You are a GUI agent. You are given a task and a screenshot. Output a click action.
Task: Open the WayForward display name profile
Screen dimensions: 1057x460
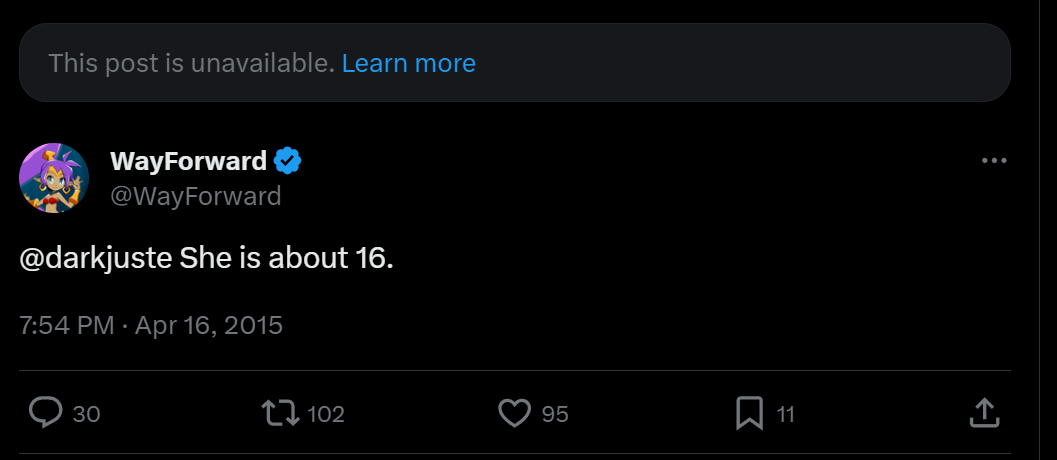point(188,161)
